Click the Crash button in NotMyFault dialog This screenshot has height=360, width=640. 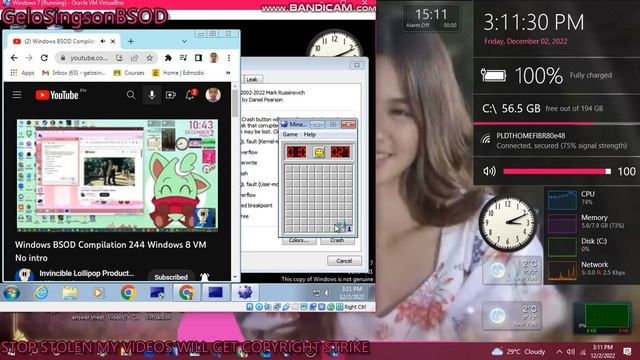[337, 240]
